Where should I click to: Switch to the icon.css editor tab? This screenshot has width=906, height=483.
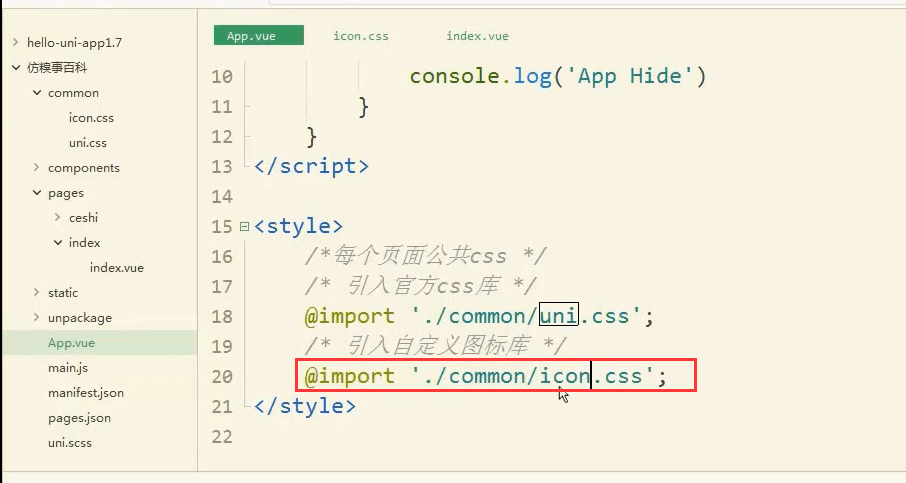click(x=361, y=36)
